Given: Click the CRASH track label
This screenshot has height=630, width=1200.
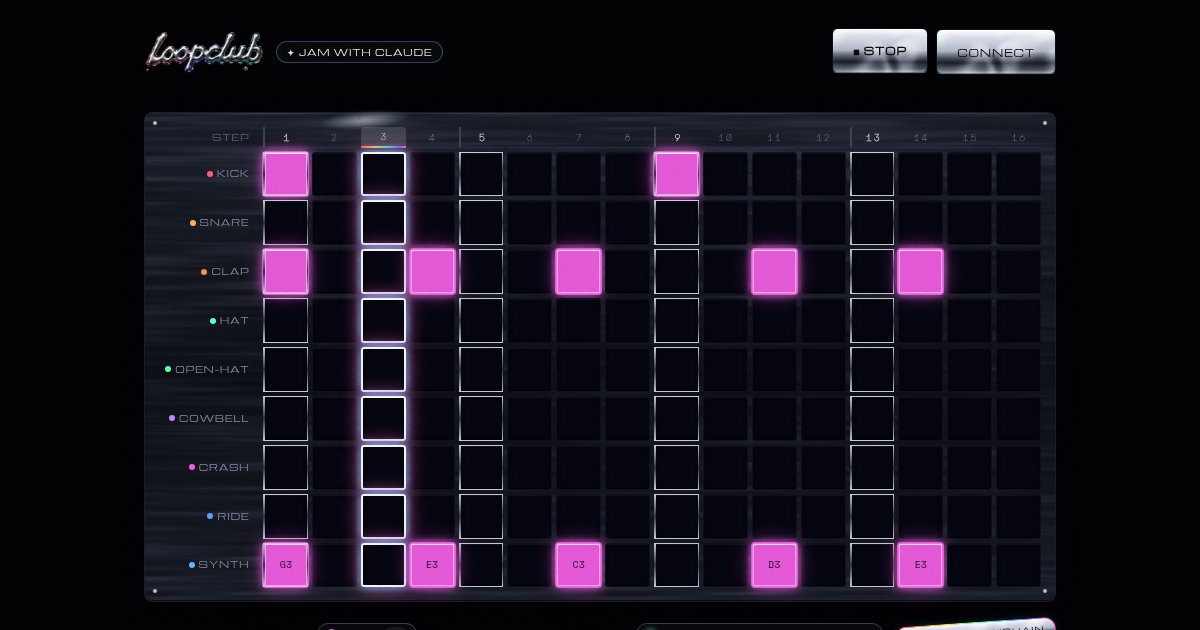Looking at the screenshot, I should pos(224,468).
